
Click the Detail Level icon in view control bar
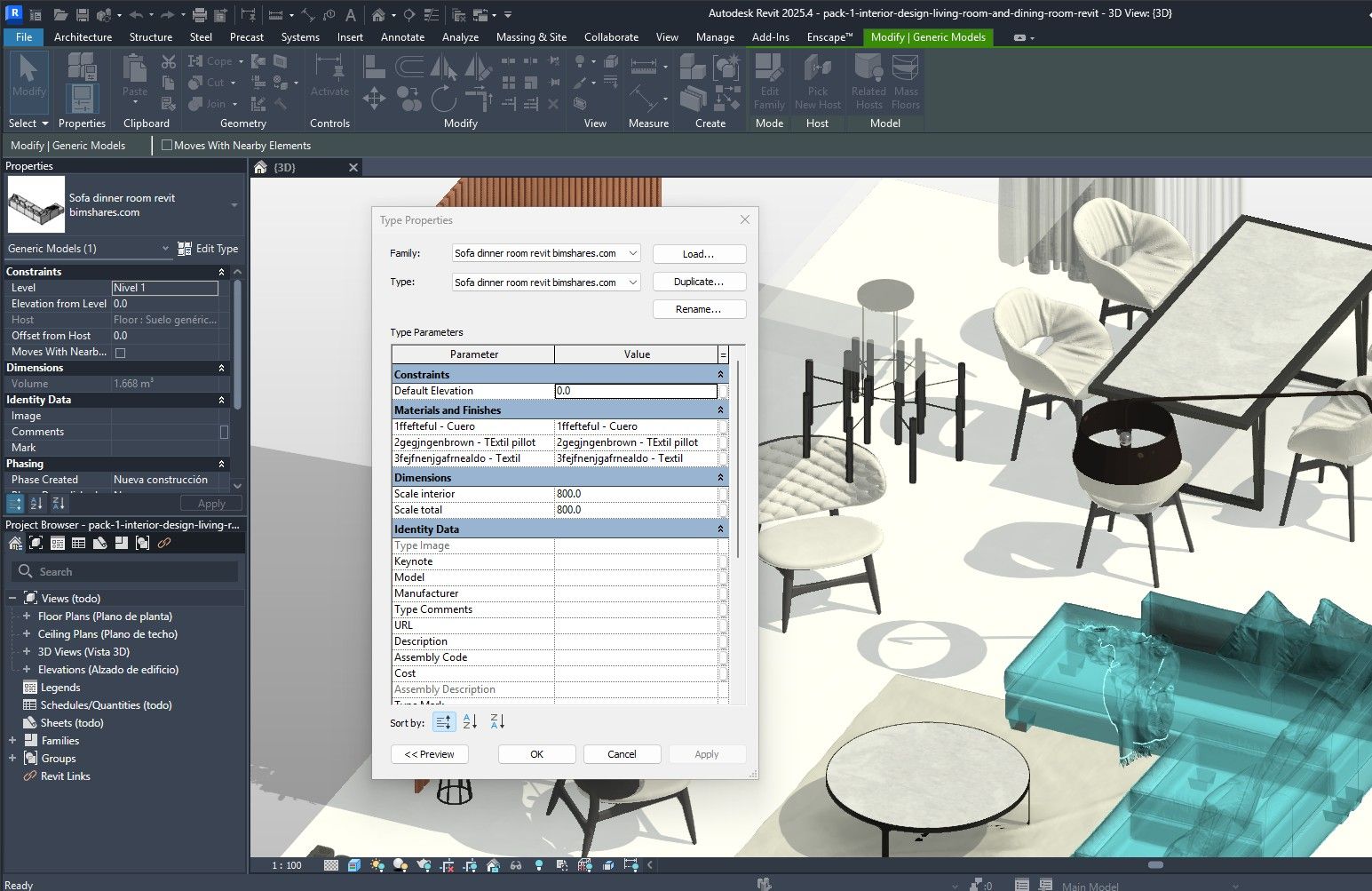[331, 865]
